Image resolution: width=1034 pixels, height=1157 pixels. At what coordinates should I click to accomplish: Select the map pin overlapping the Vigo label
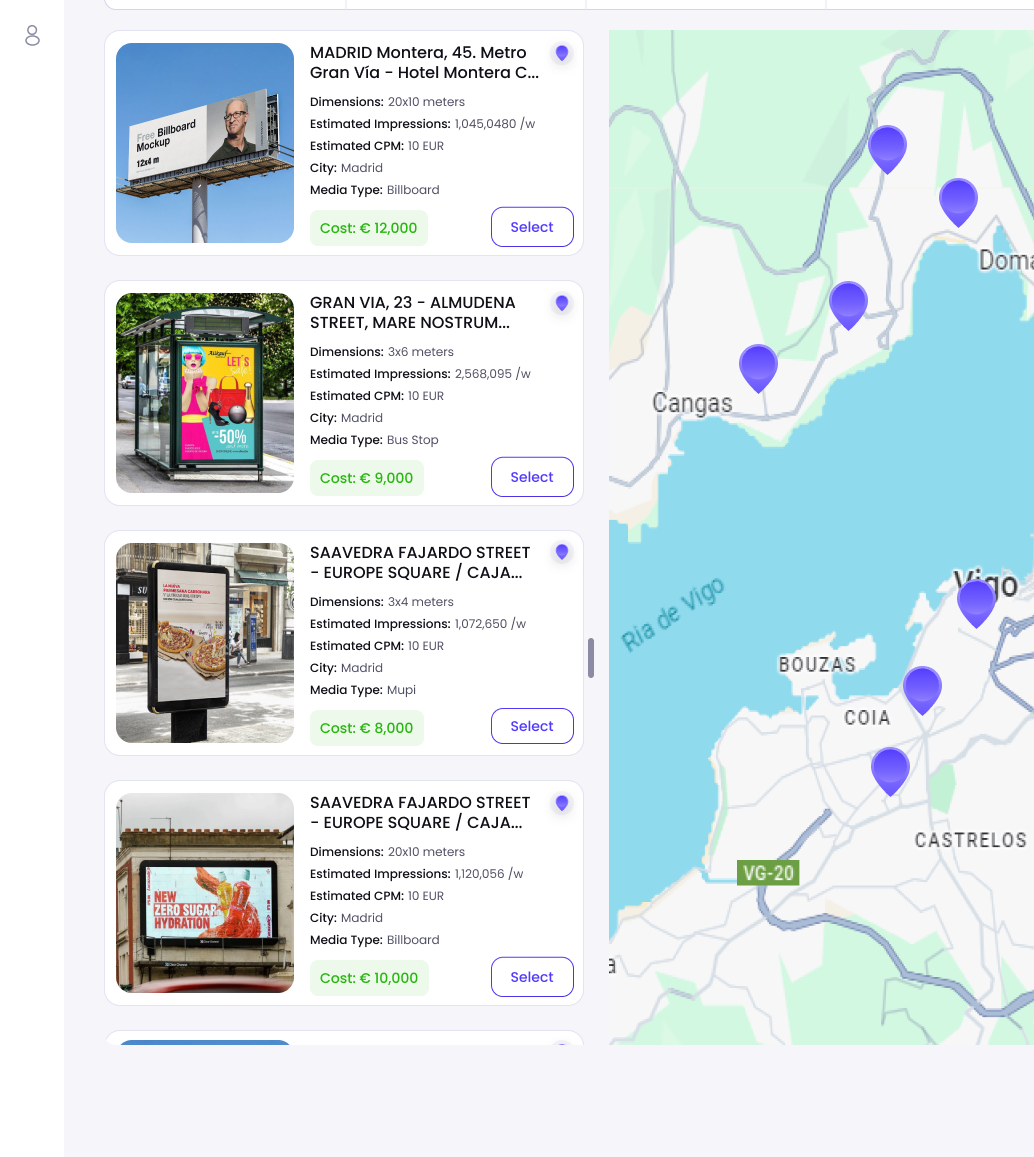pyautogui.click(x=976, y=603)
